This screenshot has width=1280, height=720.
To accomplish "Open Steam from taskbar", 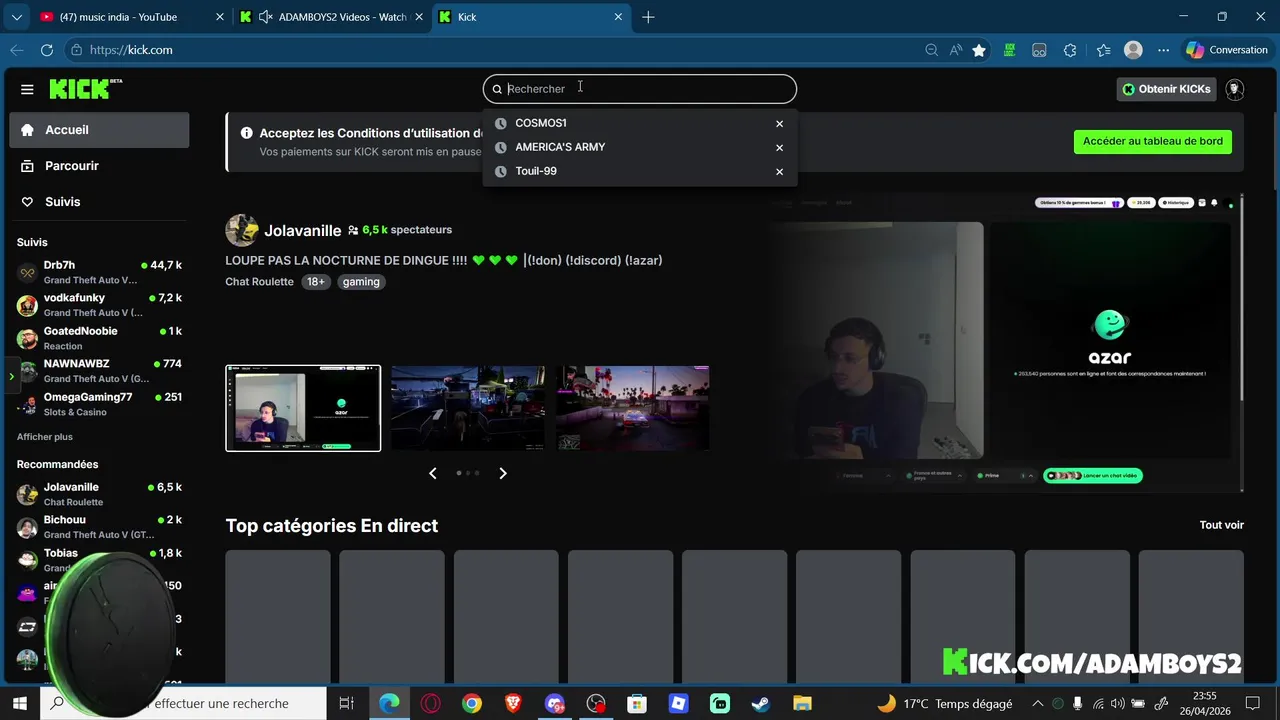I will (761, 704).
